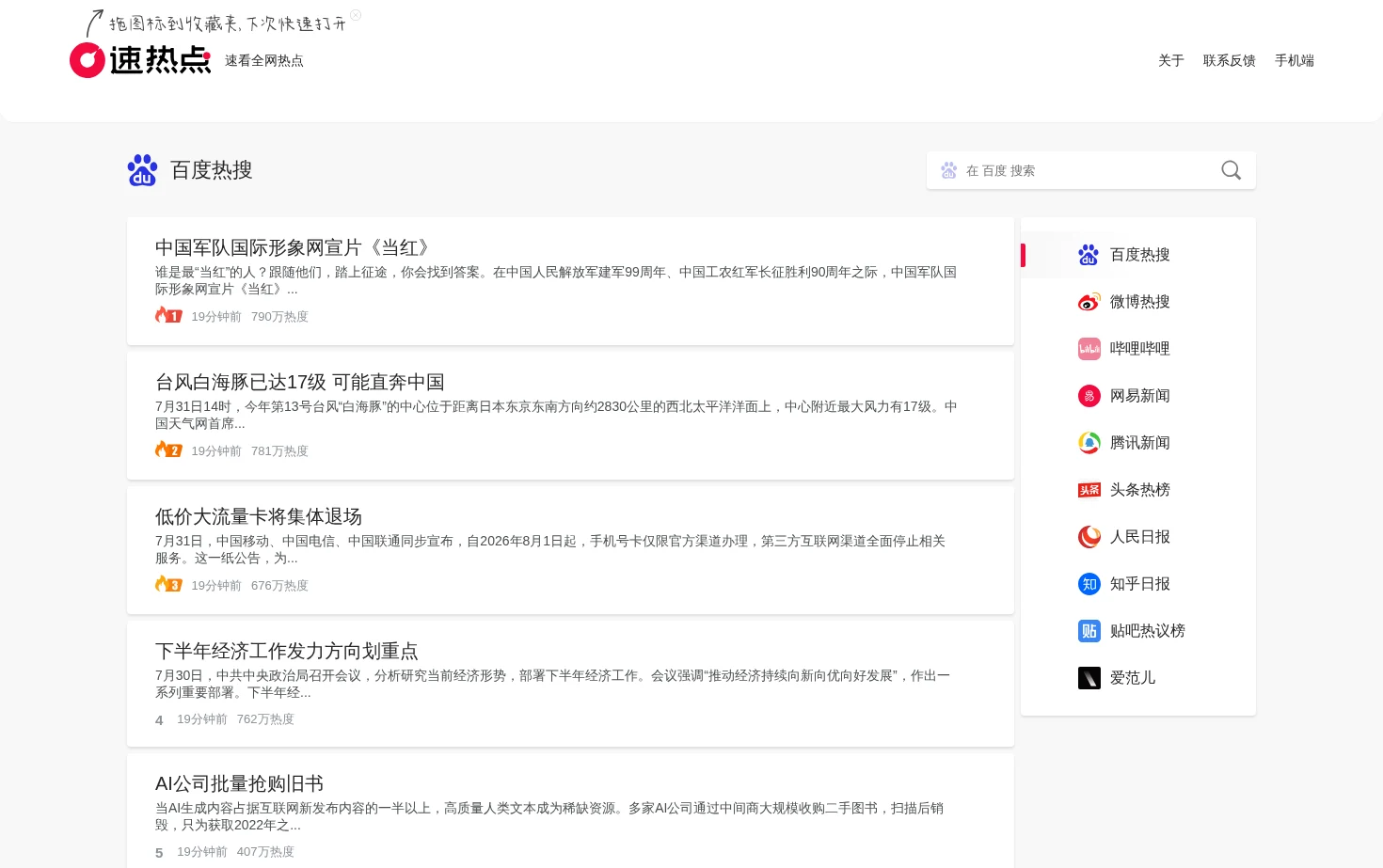Click the magnifier search icon

1231,170
